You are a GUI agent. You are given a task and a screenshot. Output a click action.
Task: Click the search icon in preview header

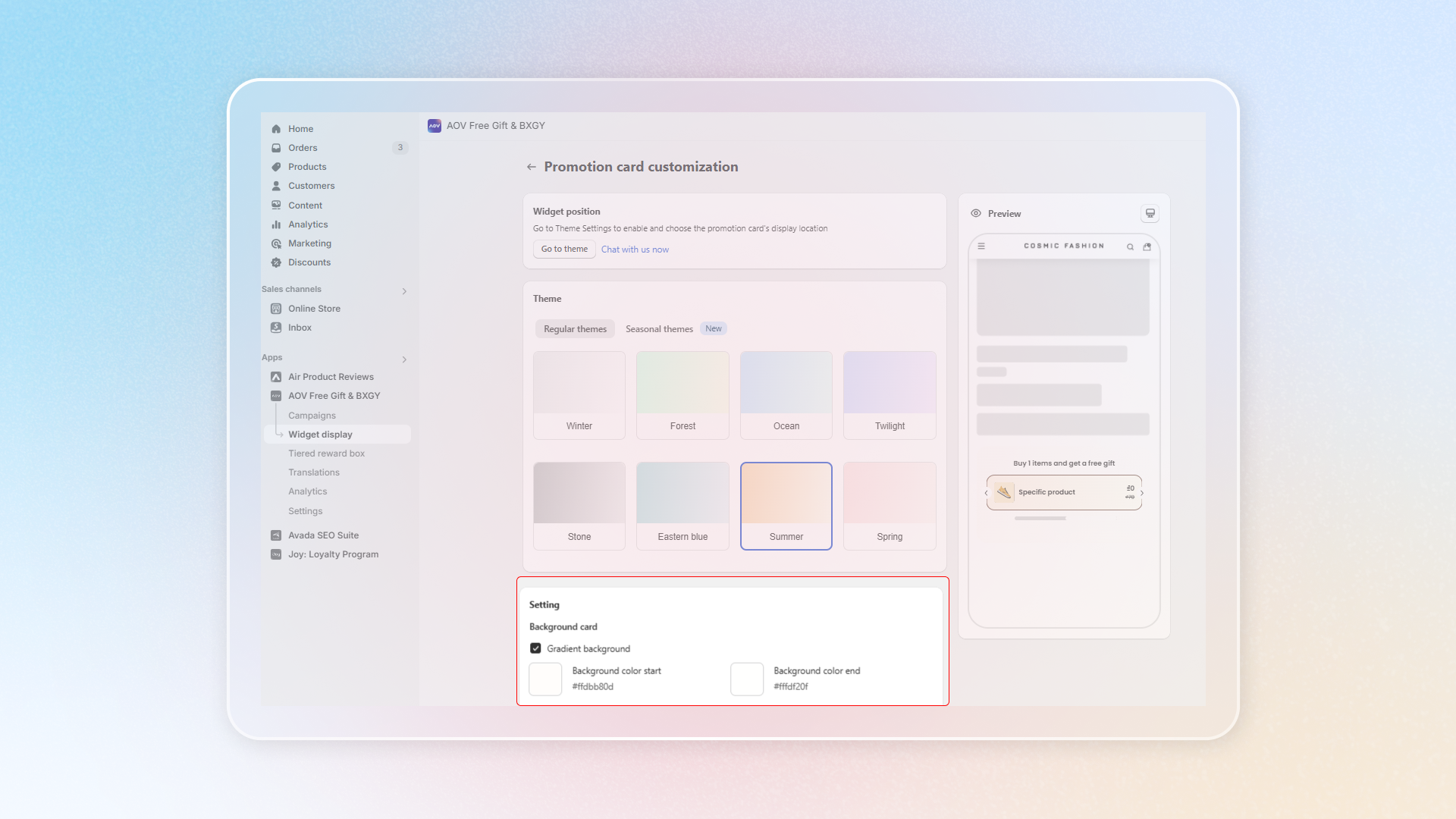[x=1130, y=246]
